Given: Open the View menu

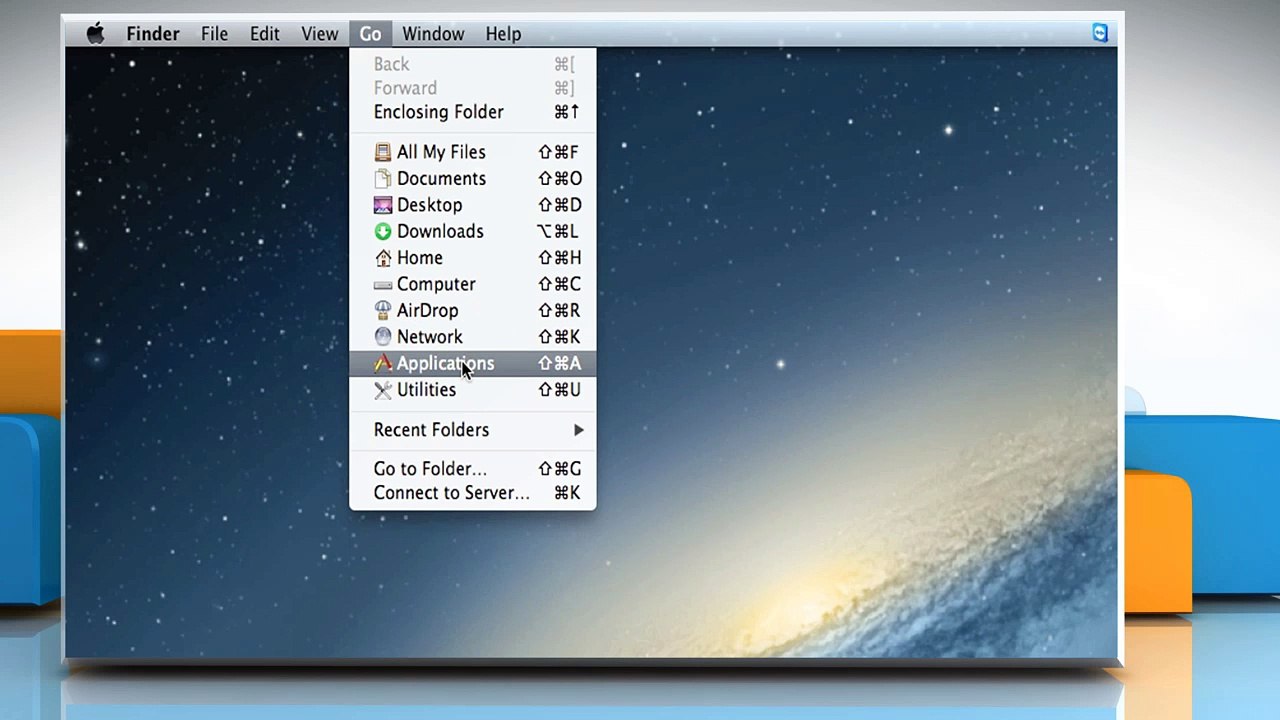Looking at the screenshot, I should tap(320, 34).
